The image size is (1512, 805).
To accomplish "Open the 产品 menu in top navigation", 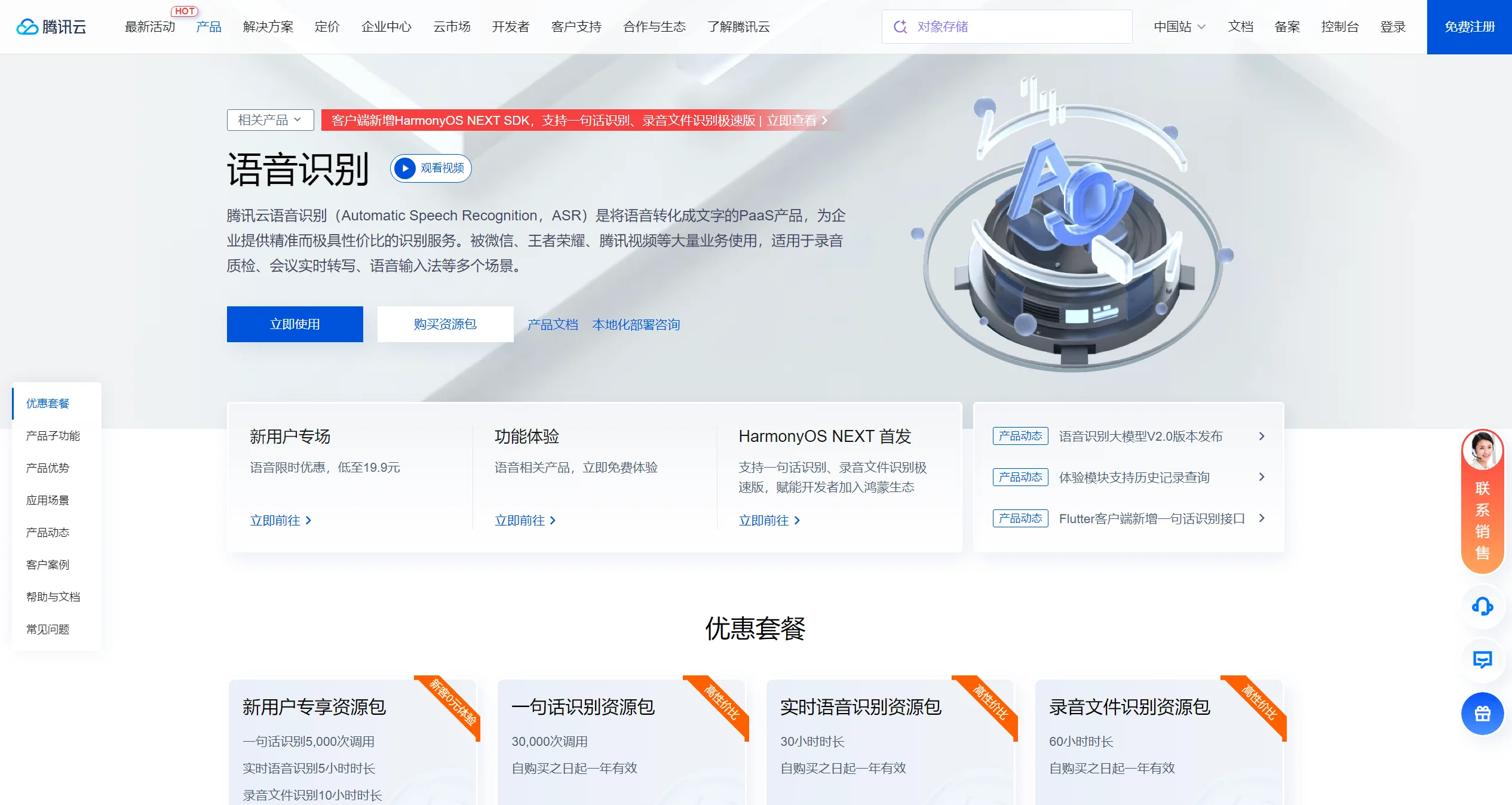I will point(208,27).
